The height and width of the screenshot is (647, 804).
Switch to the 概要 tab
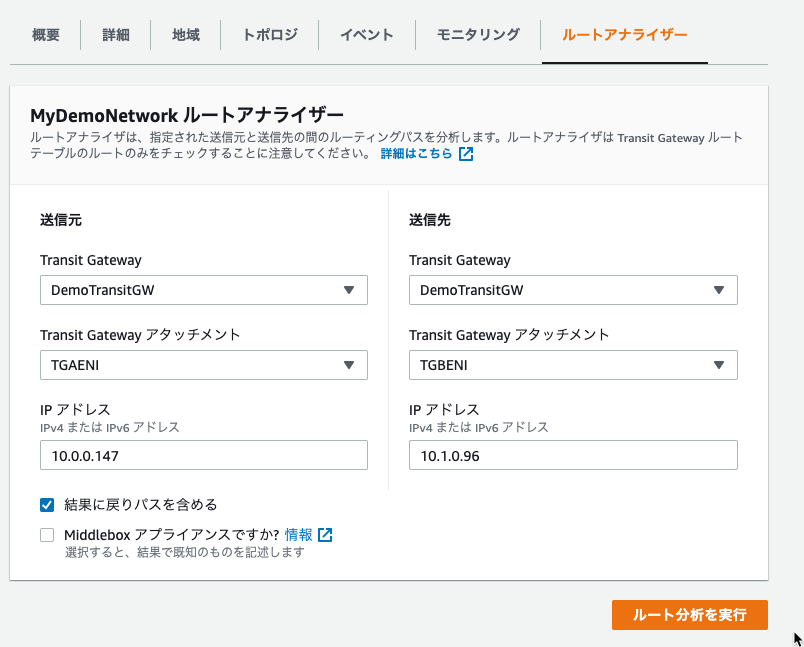pos(46,35)
